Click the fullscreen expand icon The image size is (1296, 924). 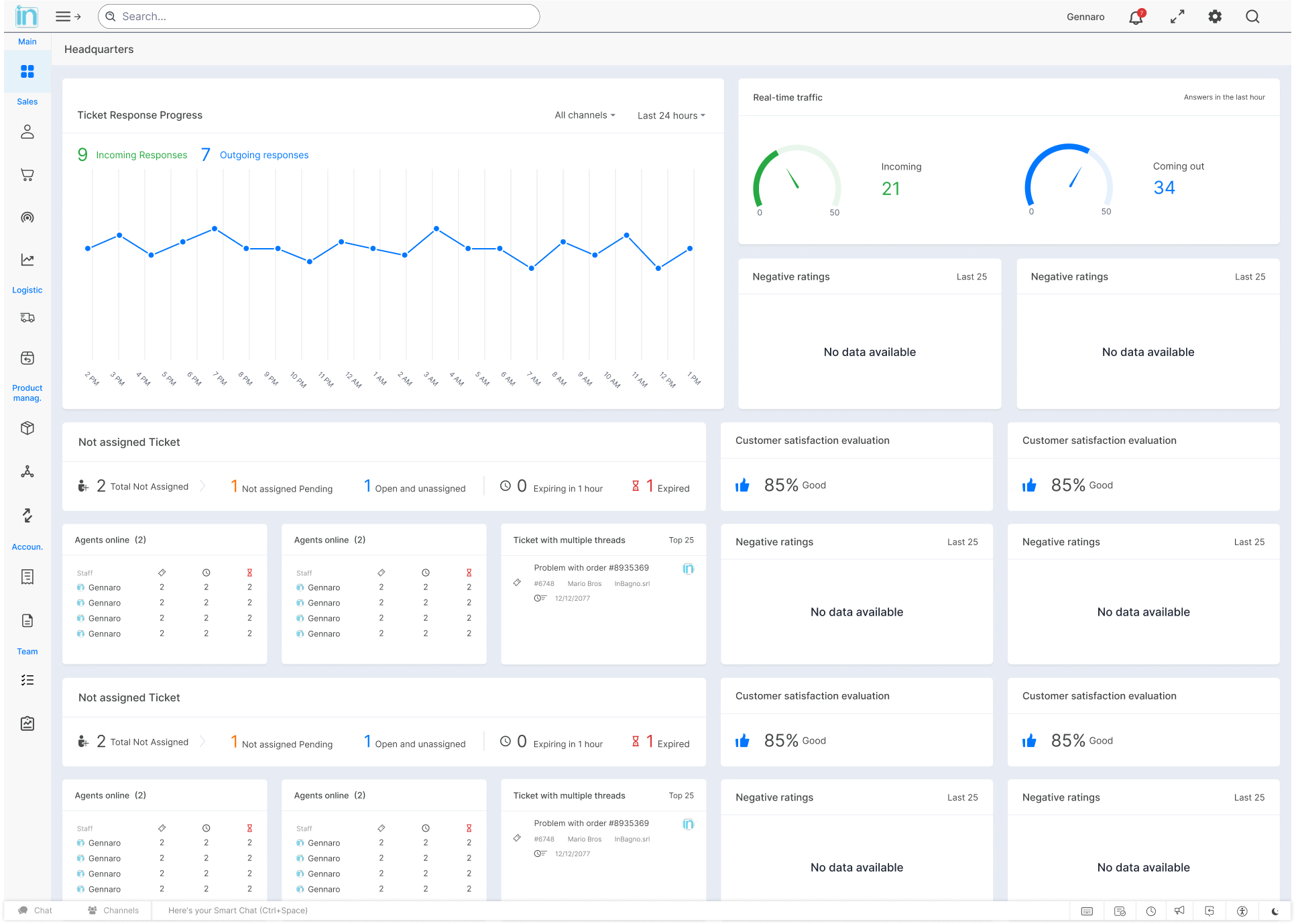pyautogui.click(x=1177, y=17)
